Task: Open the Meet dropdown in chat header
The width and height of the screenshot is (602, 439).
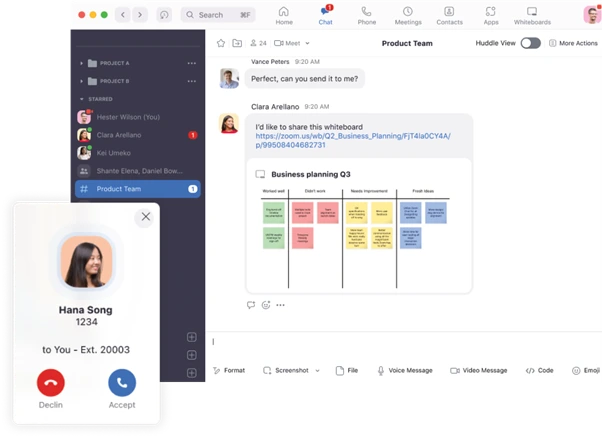Action: point(296,43)
